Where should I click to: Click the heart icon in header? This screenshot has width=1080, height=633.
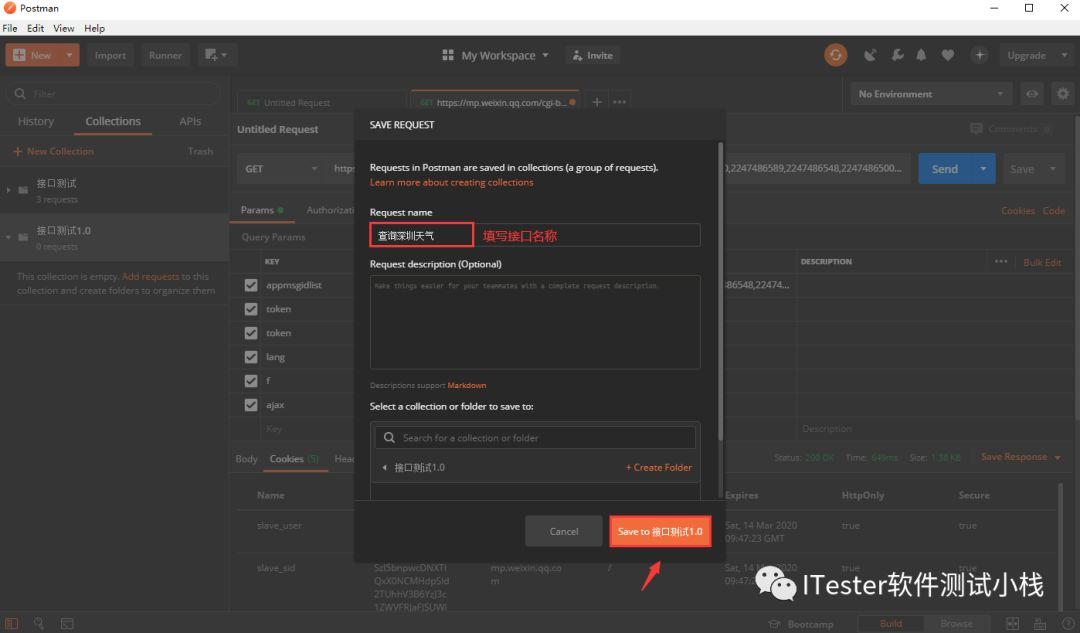tap(948, 55)
